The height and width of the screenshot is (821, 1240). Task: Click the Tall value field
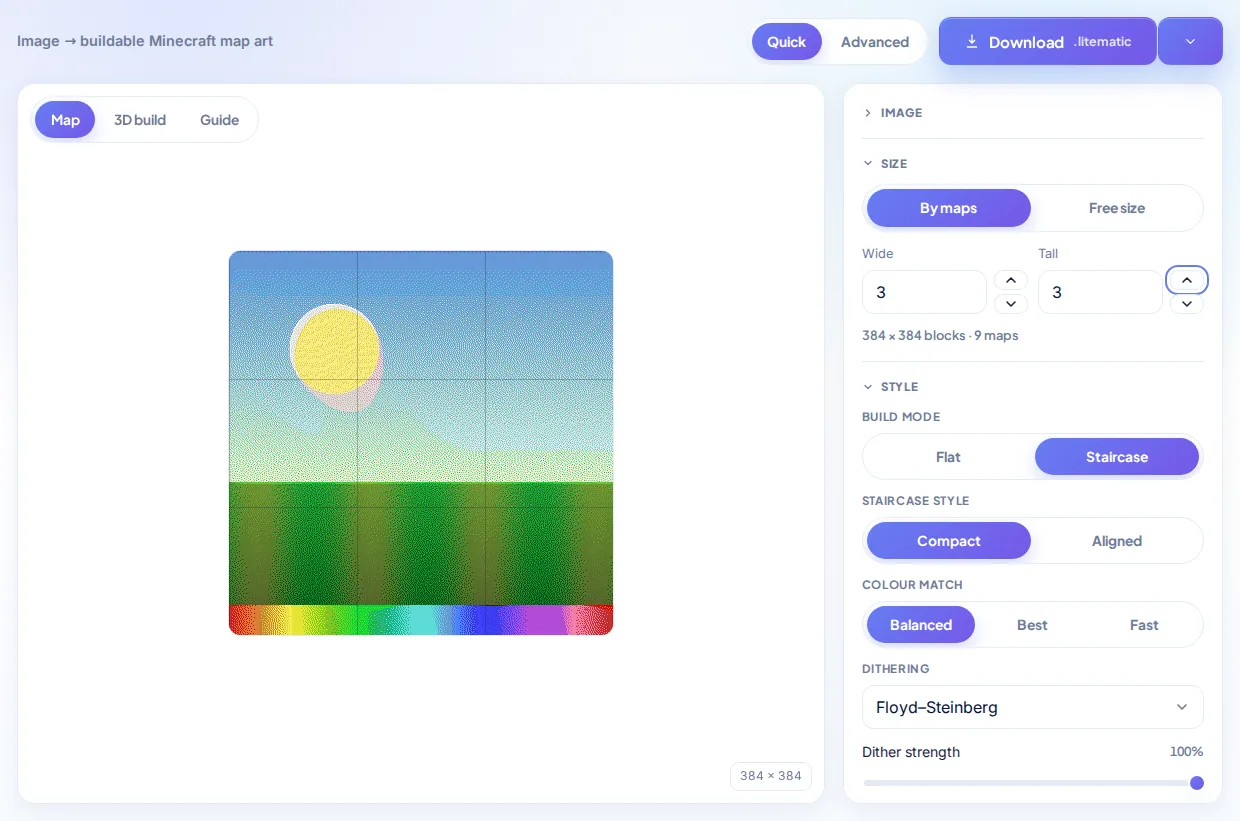click(1100, 292)
